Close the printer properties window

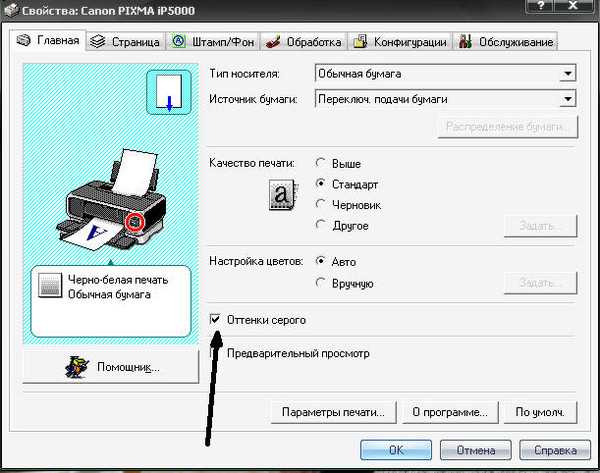point(572,6)
